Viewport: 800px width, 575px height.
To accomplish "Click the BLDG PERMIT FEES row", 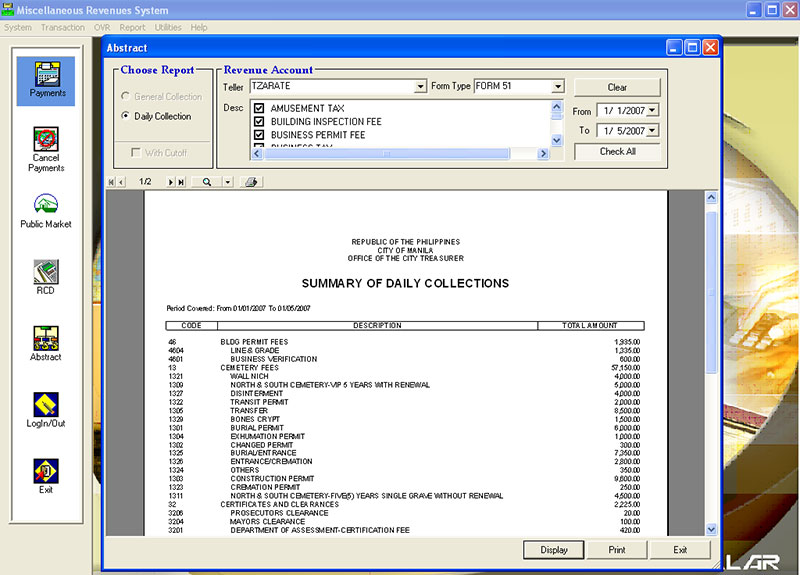I will (404, 342).
